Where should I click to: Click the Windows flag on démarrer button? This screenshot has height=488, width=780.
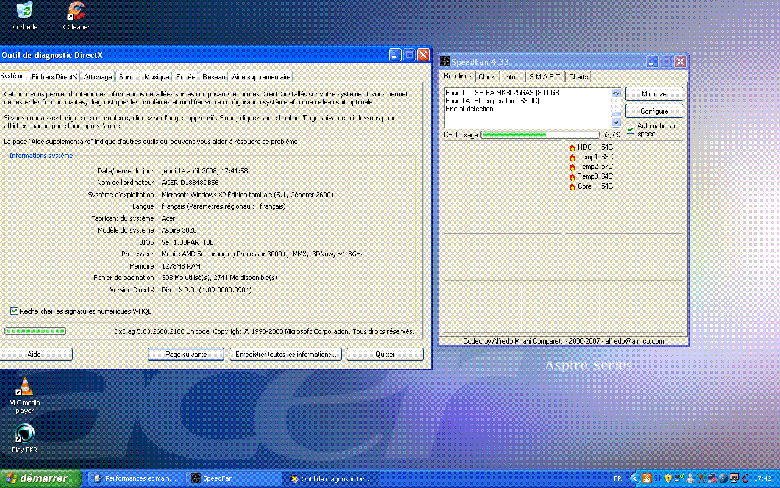[11, 479]
